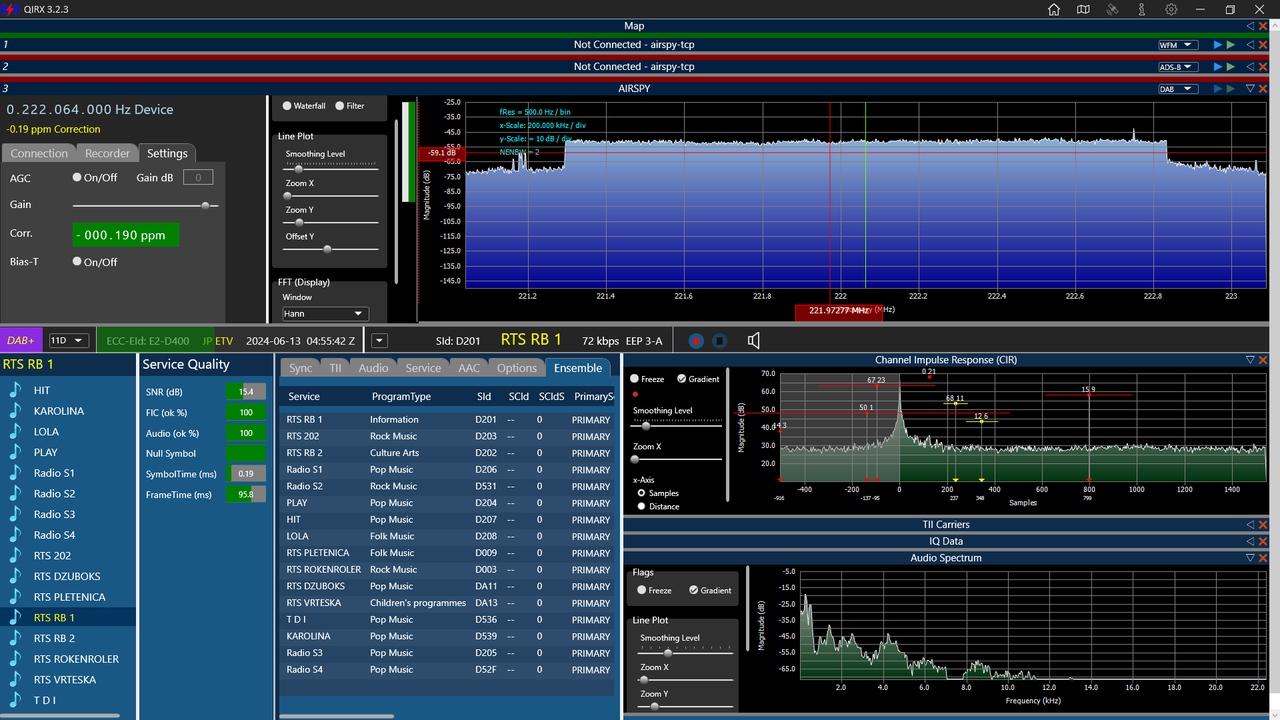This screenshot has width=1280, height=720.
Task: Close the AIRSPY panel with orange X
Action: [1263, 89]
